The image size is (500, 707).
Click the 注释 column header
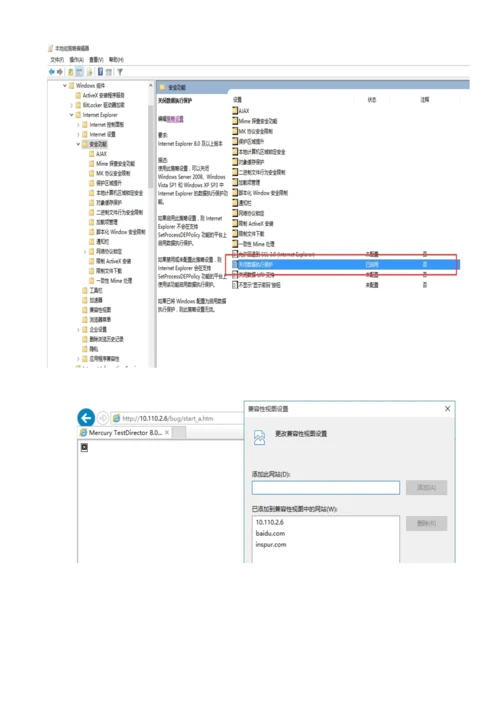click(x=425, y=100)
